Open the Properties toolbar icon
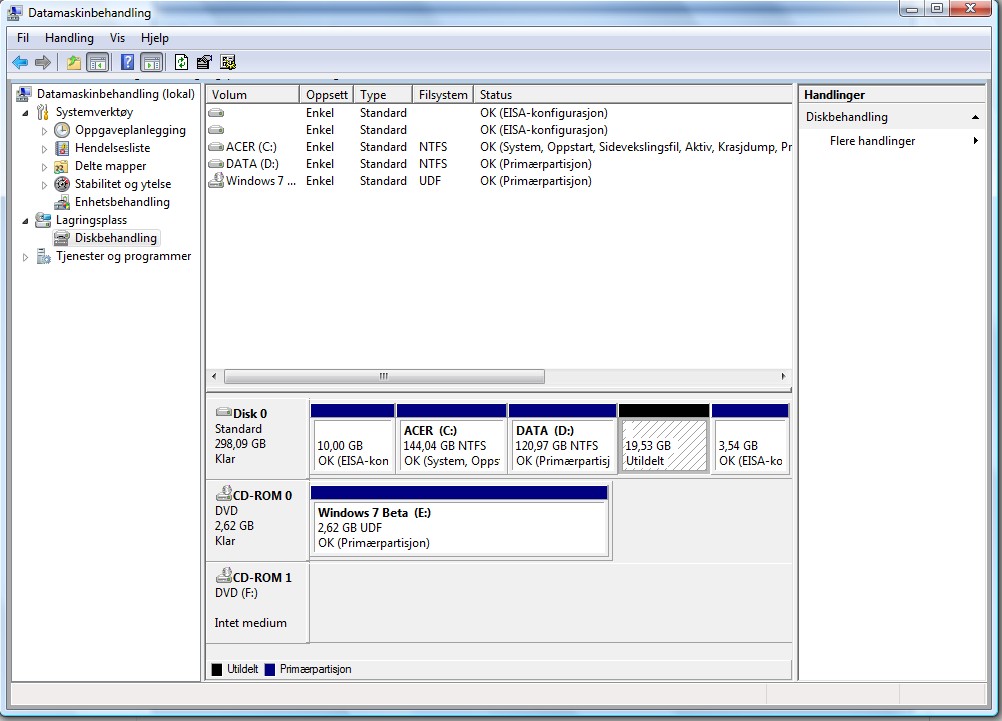 point(204,62)
